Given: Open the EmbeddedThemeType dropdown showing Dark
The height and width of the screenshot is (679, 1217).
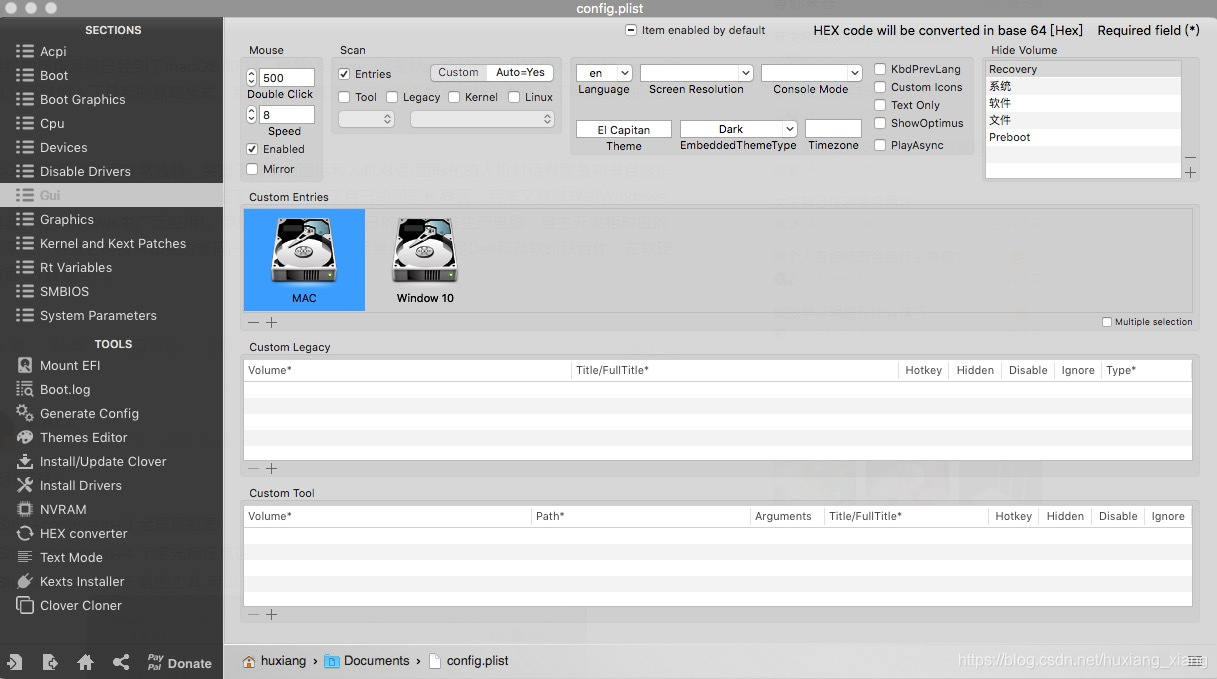Looking at the screenshot, I should coord(738,129).
